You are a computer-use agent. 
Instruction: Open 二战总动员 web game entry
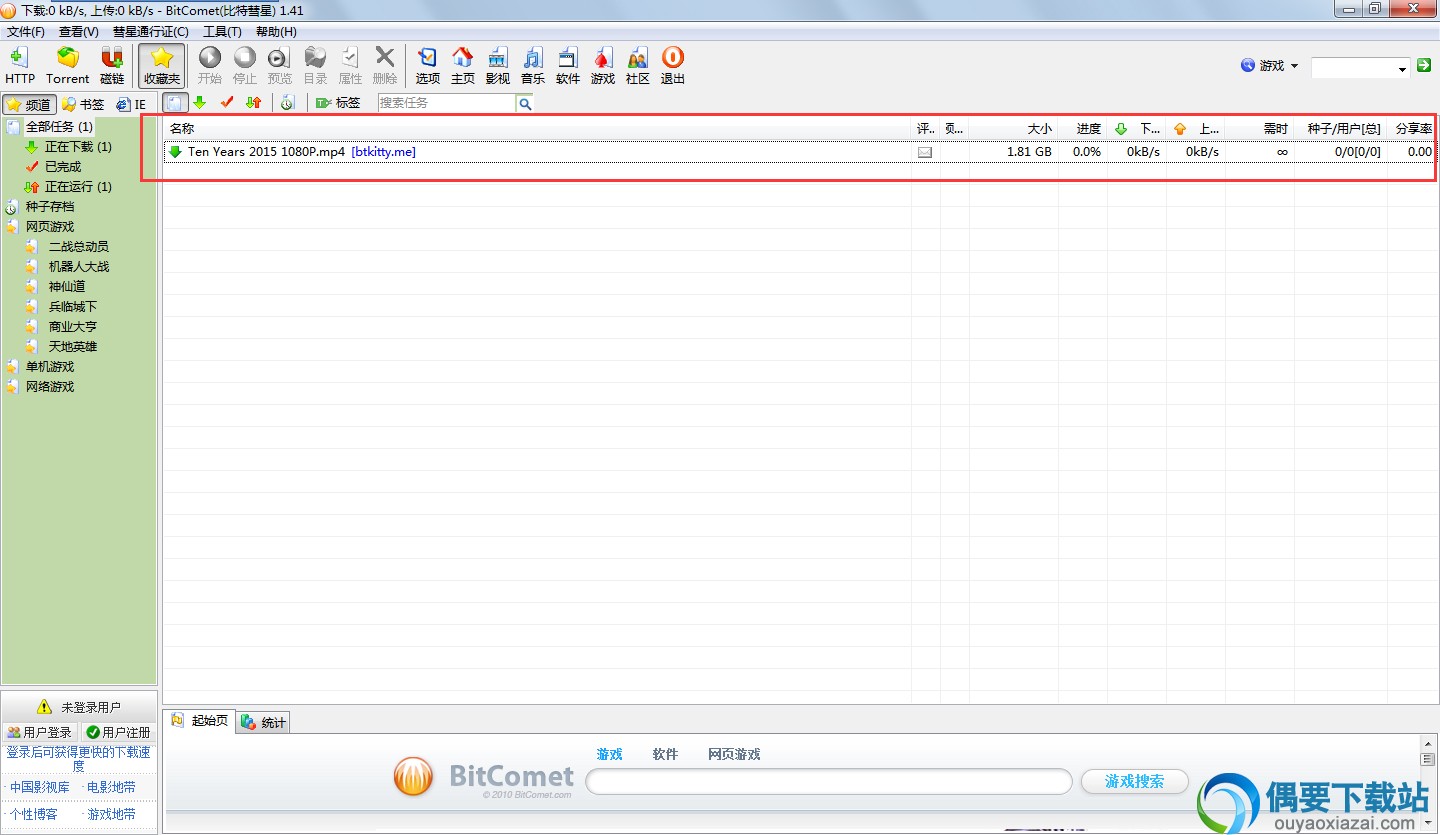(x=79, y=247)
